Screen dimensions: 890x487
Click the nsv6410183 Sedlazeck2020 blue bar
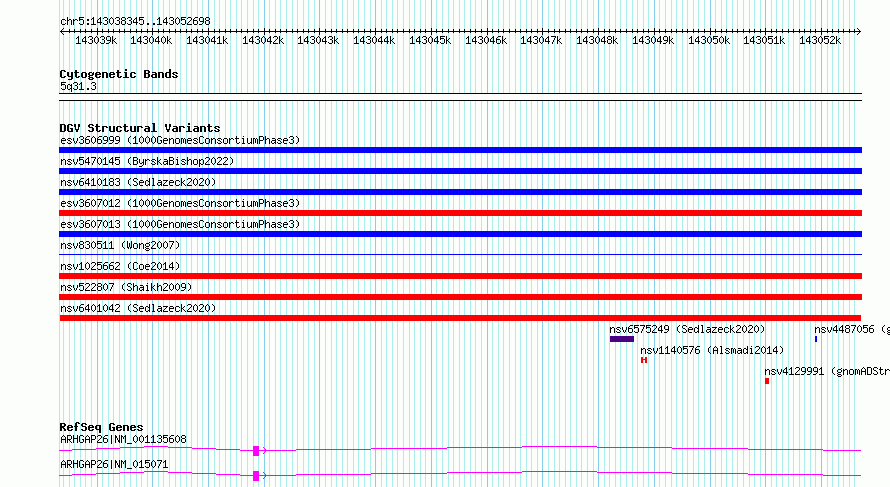(x=460, y=192)
